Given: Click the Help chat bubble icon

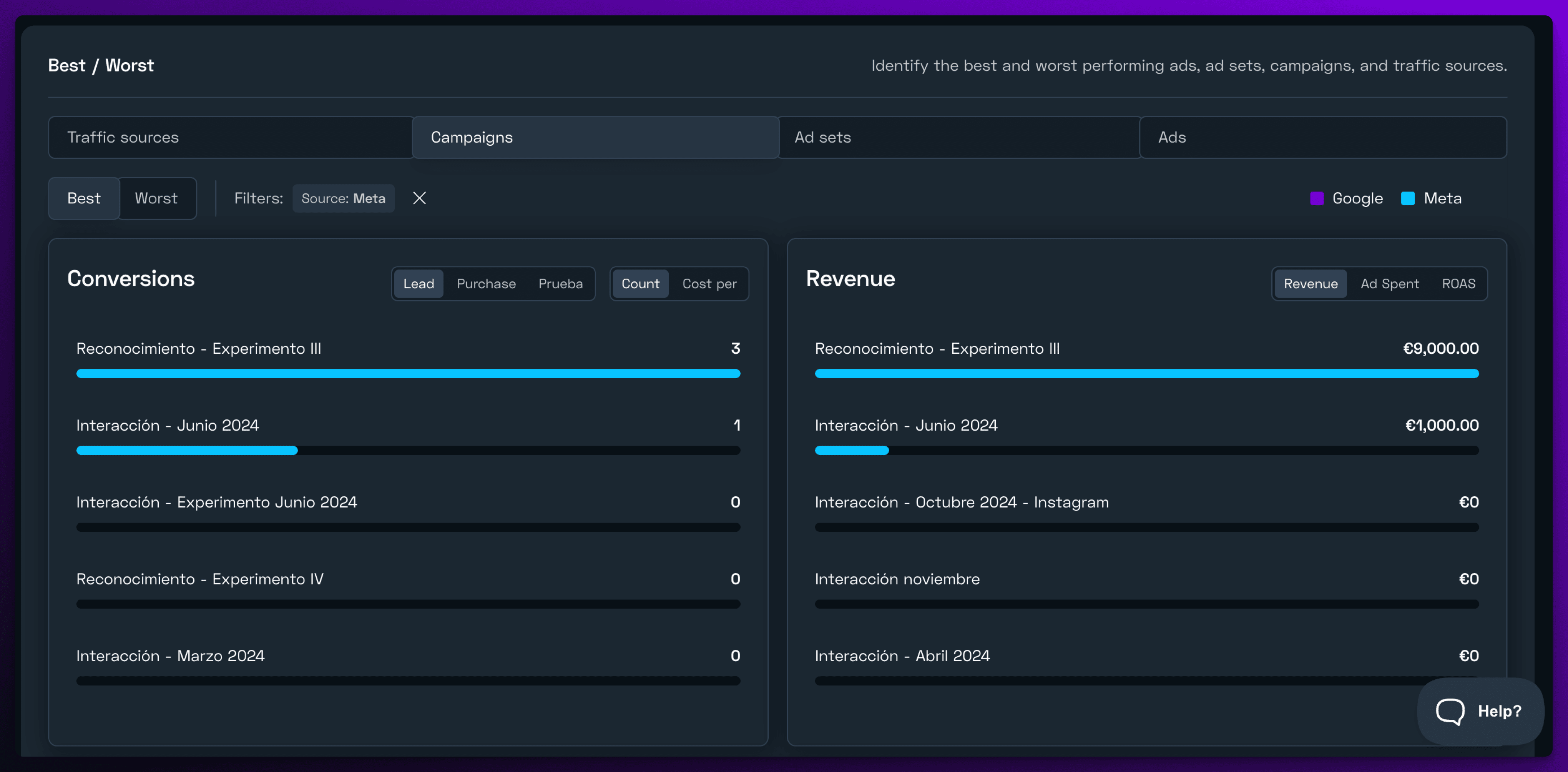Looking at the screenshot, I should (x=1450, y=710).
